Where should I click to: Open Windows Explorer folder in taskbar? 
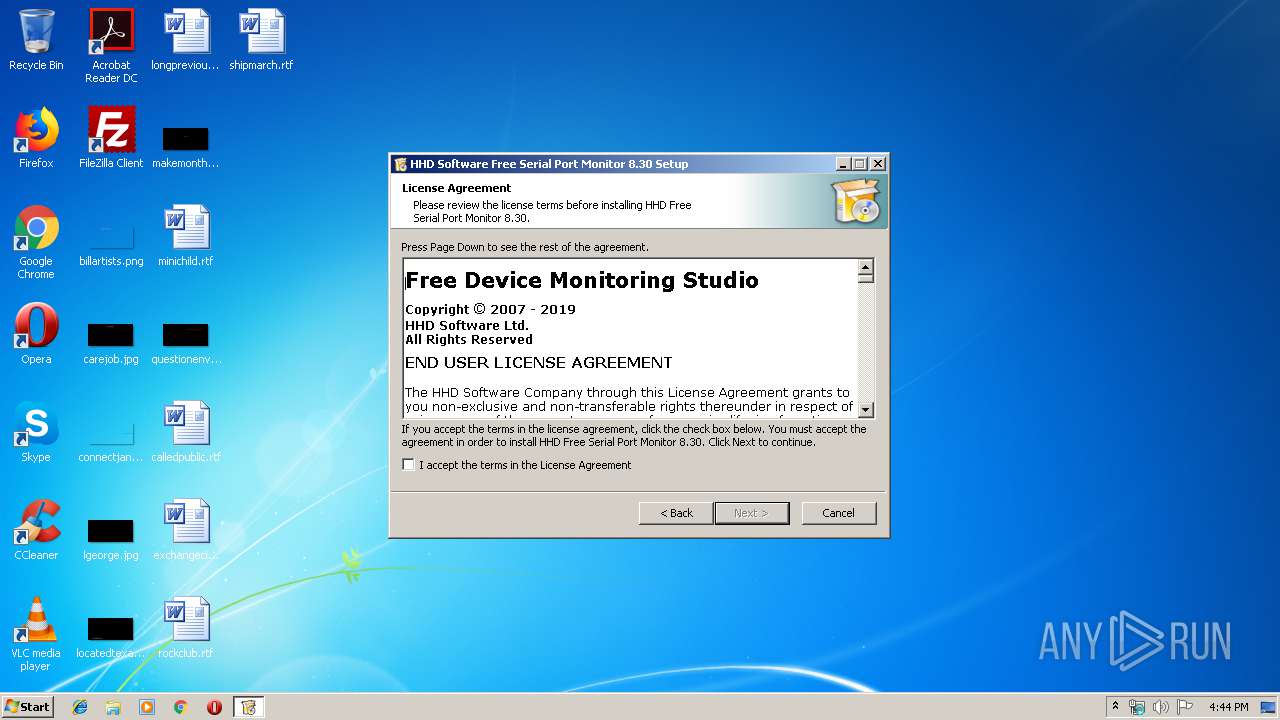tap(113, 707)
